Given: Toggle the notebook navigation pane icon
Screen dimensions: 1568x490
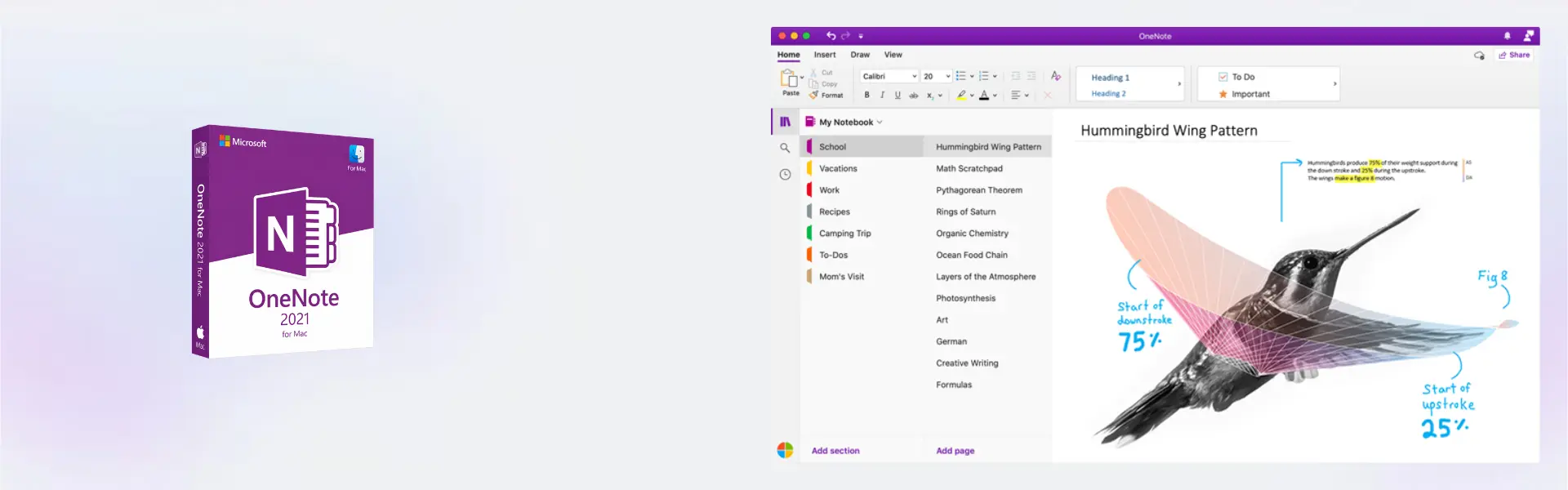Looking at the screenshot, I should tap(785, 122).
